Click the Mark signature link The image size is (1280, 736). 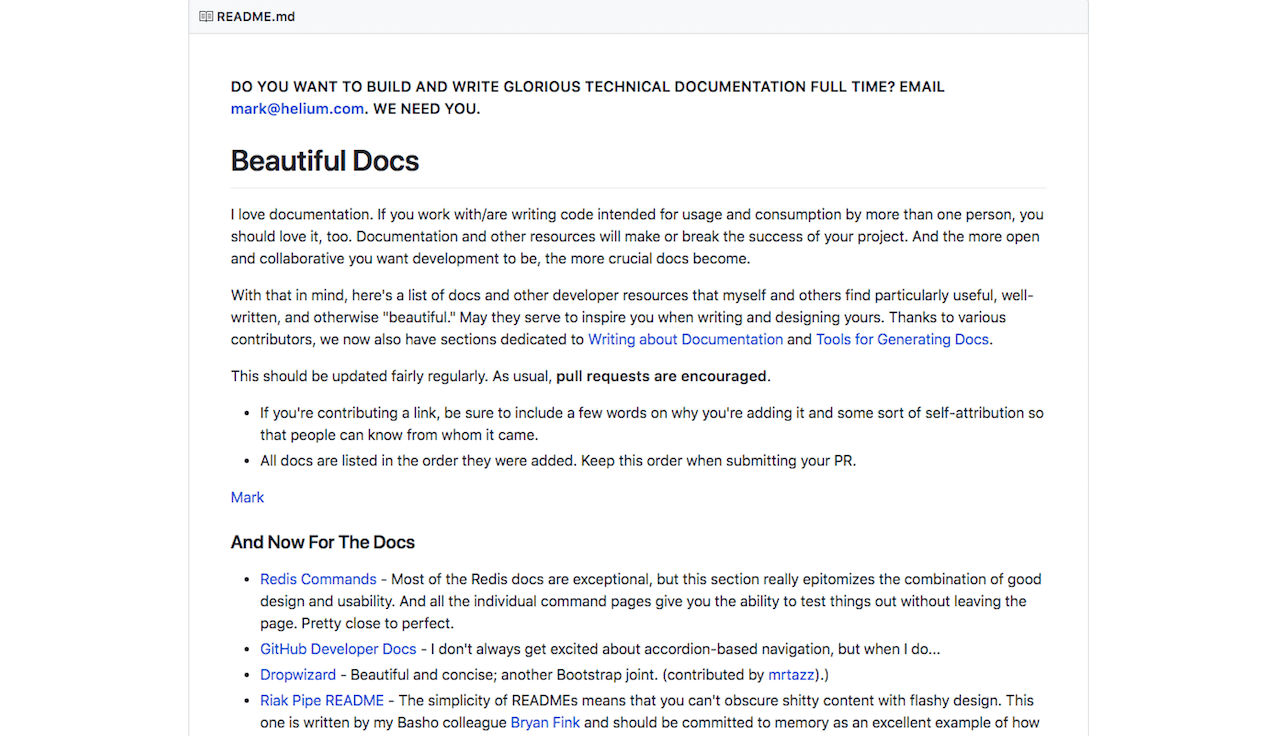click(246, 497)
